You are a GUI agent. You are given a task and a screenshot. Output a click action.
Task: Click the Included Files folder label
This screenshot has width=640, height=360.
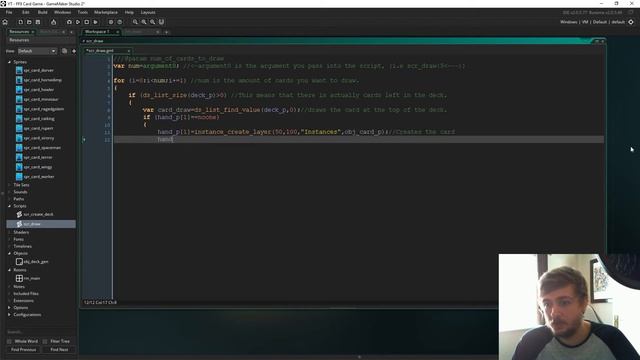tap(26, 294)
